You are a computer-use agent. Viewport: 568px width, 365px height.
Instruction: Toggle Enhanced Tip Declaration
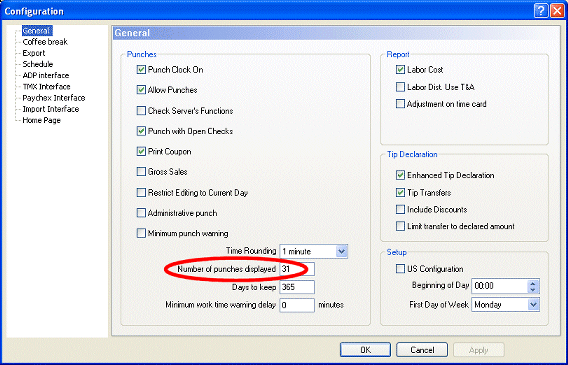[400, 175]
